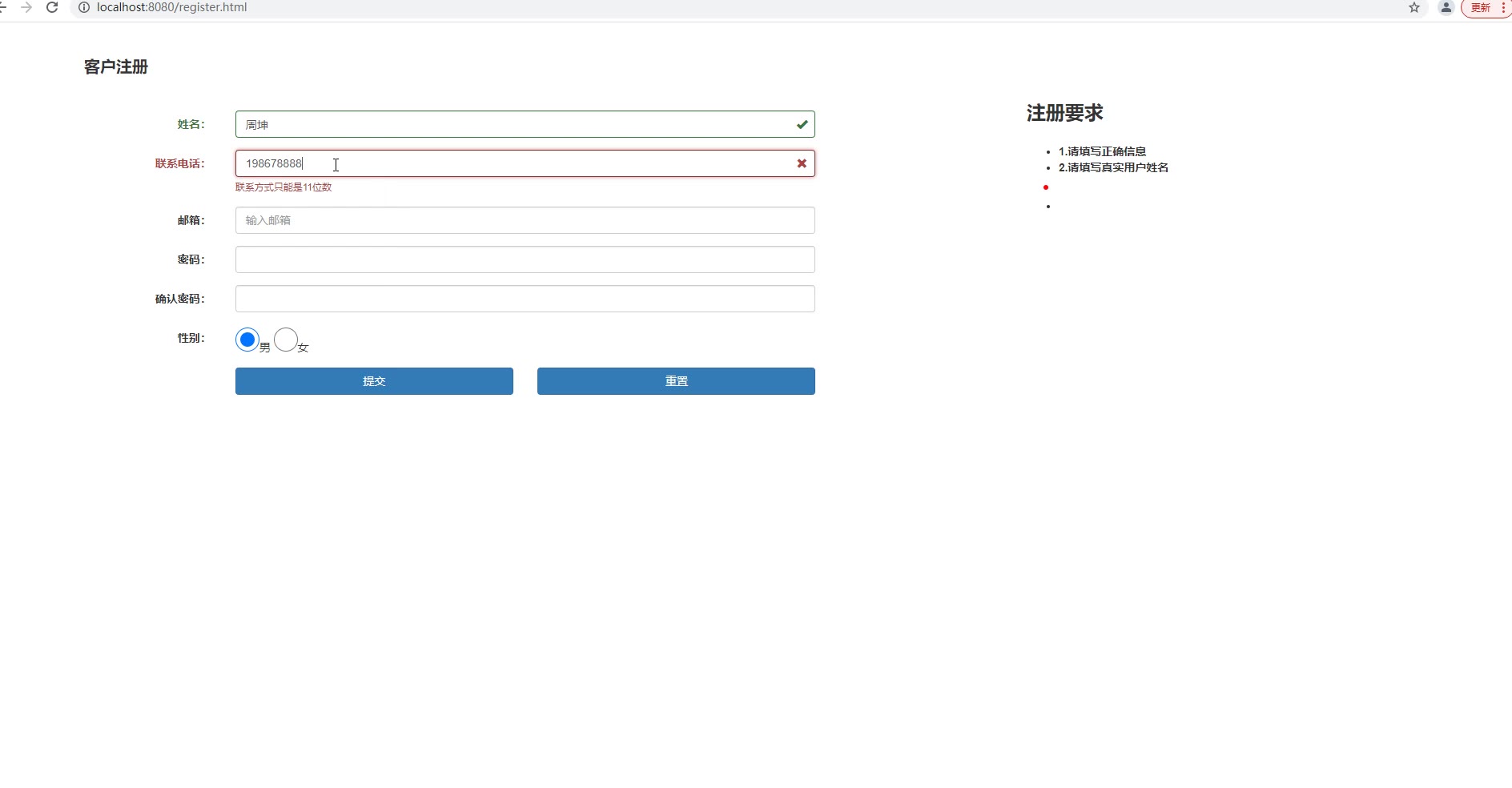Click the red 更新 update button
This screenshot has height=788, width=1512.
[1486, 8]
